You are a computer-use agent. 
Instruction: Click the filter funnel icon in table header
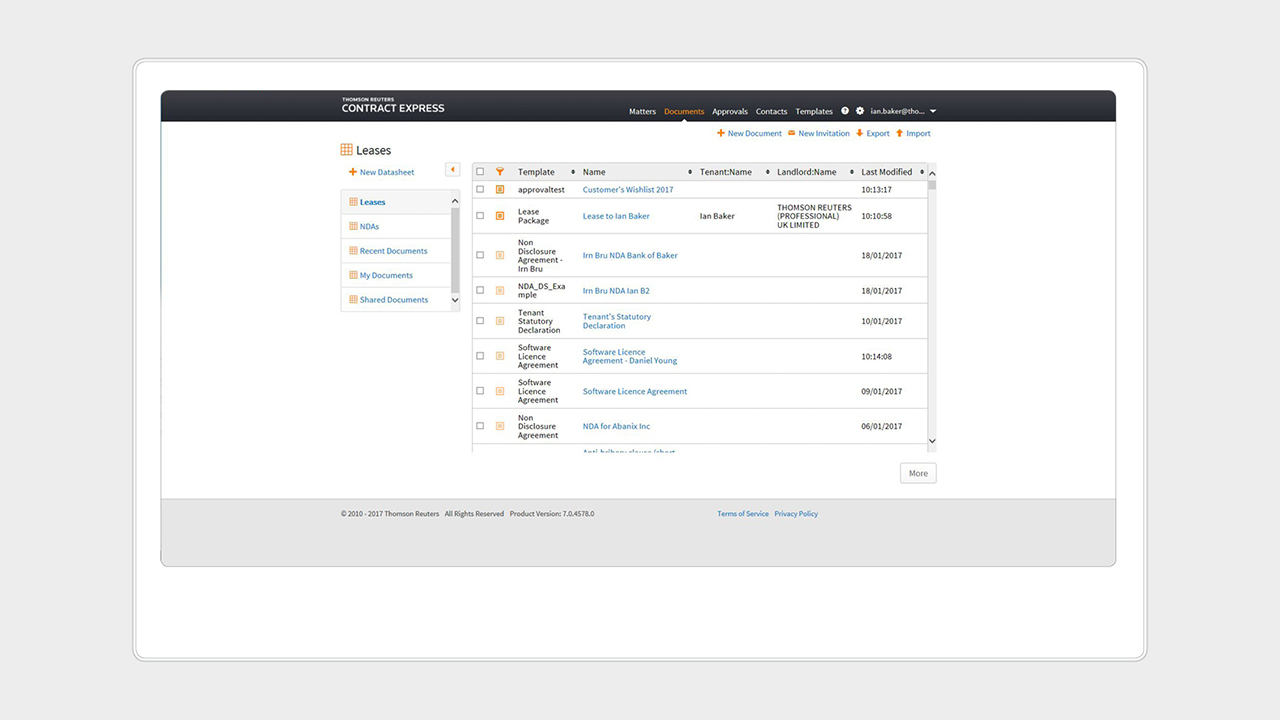(500, 172)
